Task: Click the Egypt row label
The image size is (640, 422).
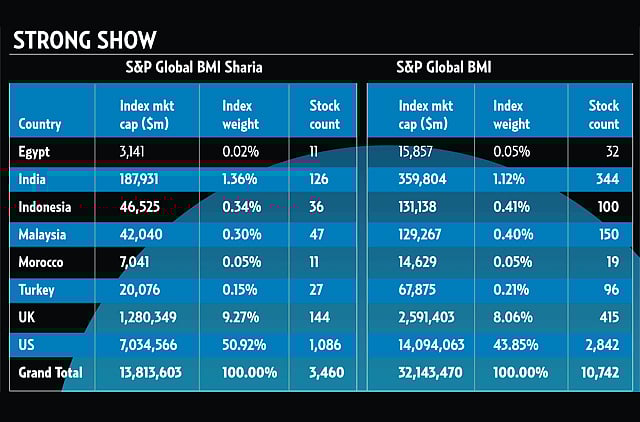Action: pos(35,152)
